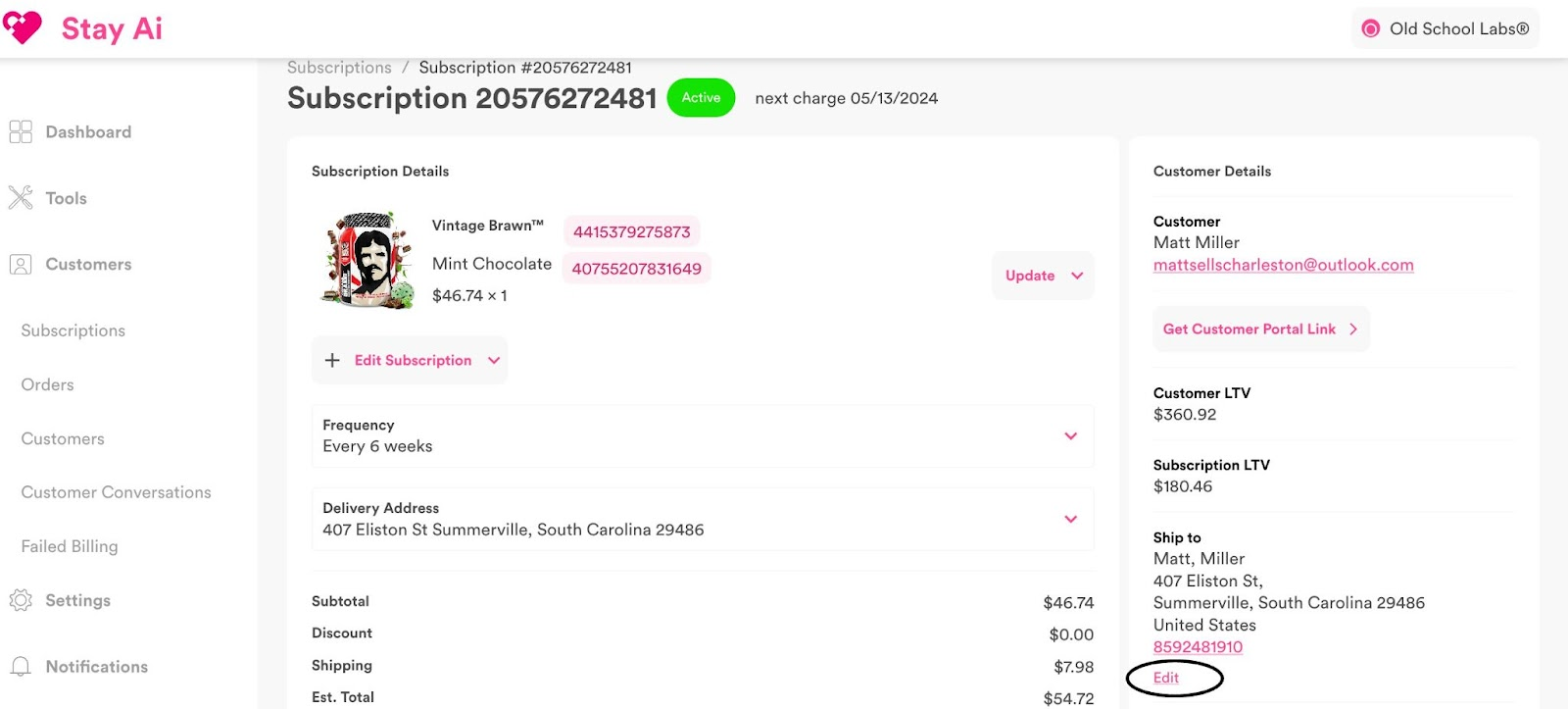Screen dimensions: 1568x709
Task: Expand the Frequency section chevron
Action: click(1071, 435)
